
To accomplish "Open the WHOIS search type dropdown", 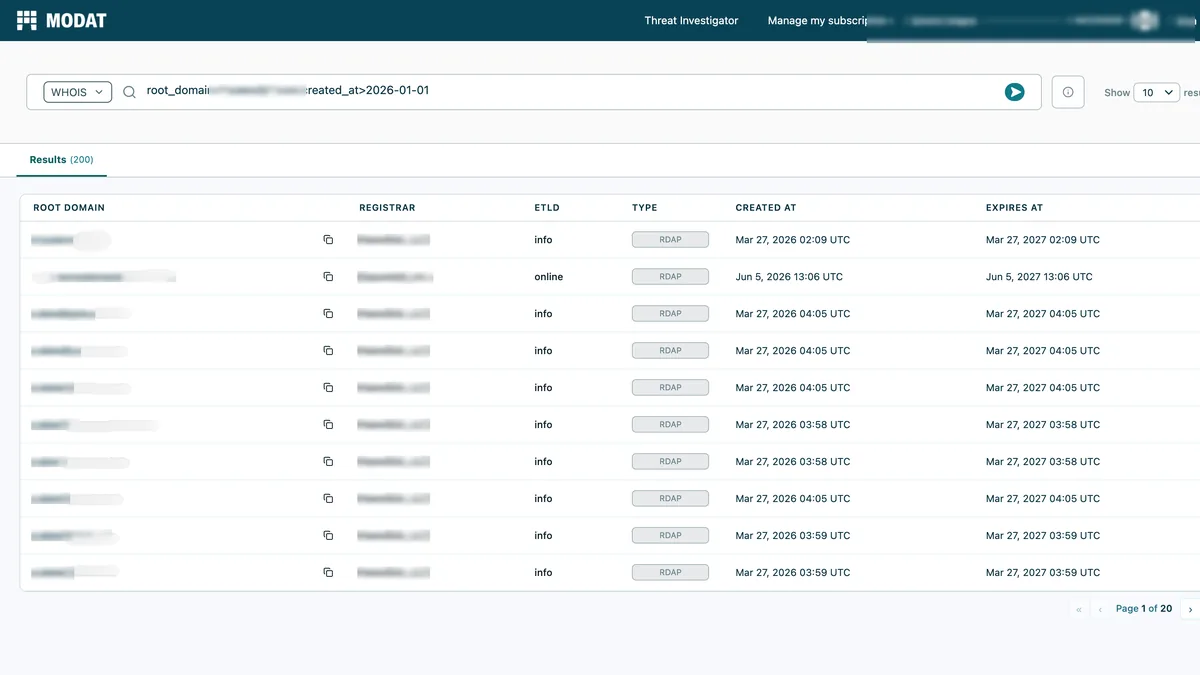I will click(x=78, y=92).
